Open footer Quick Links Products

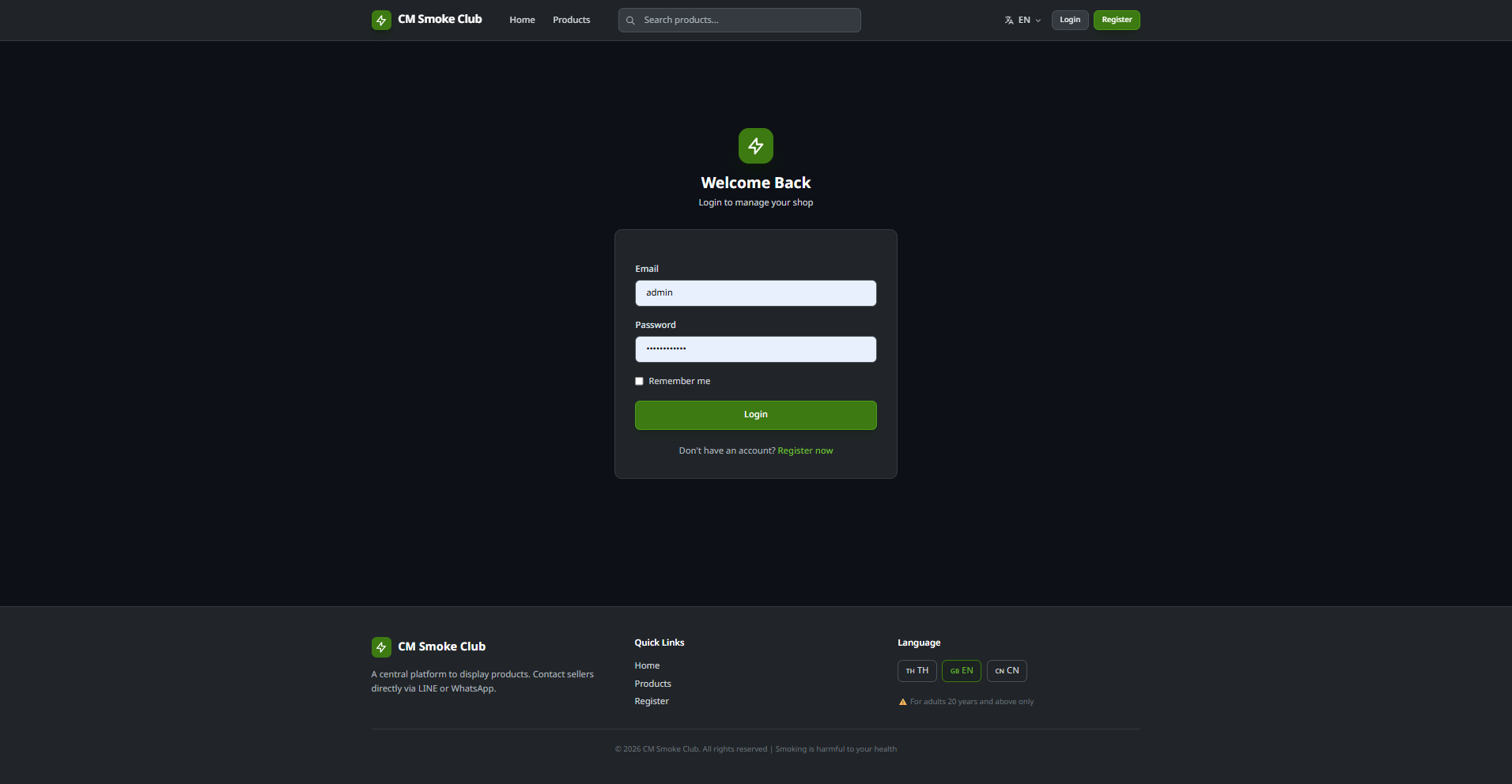652,684
